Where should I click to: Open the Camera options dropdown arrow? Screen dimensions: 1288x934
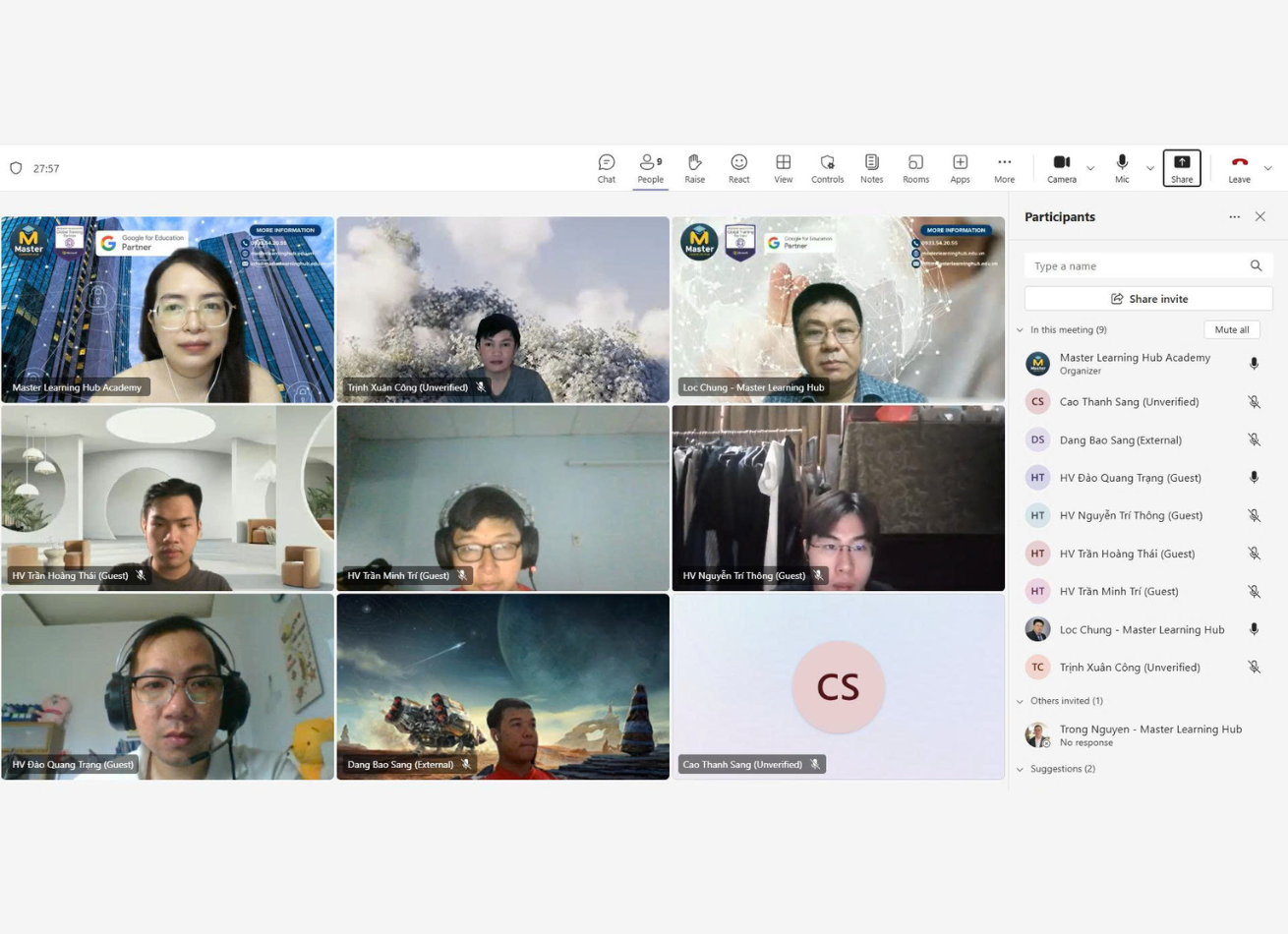(1090, 168)
